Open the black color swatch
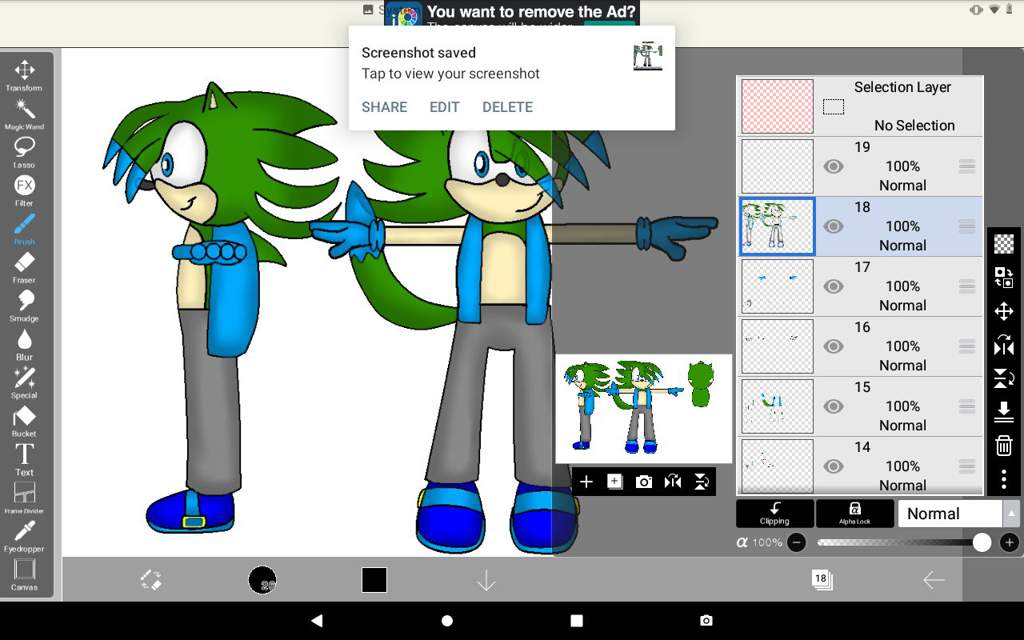 pyautogui.click(x=374, y=580)
